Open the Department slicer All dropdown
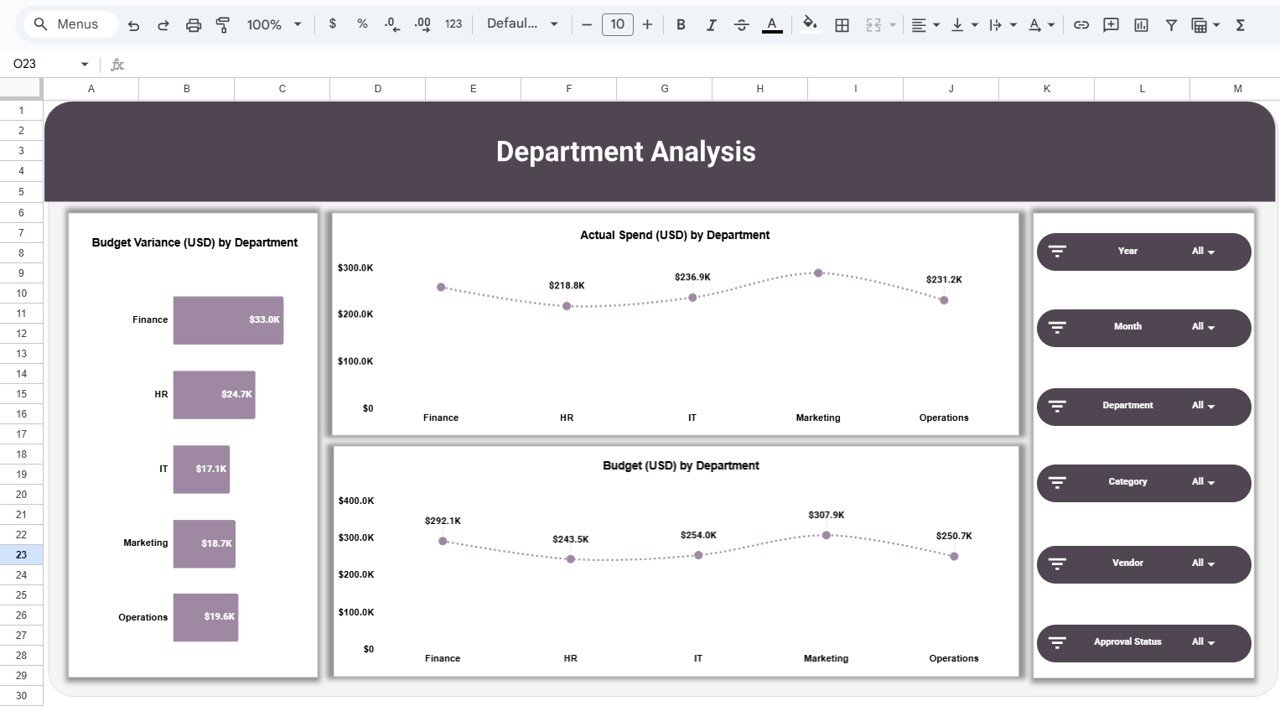This screenshot has width=1280, height=706. [1206, 407]
